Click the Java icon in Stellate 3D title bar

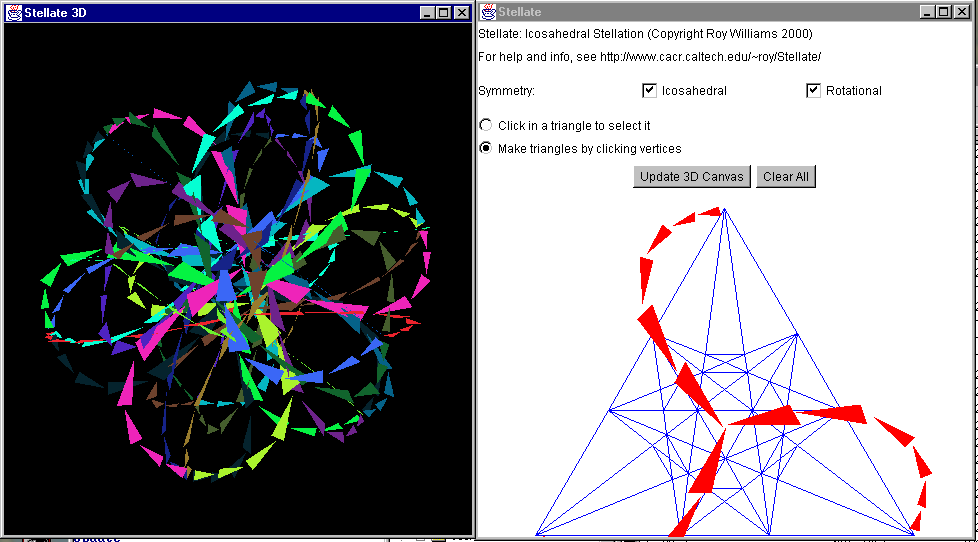pyautogui.click(x=13, y=12)
